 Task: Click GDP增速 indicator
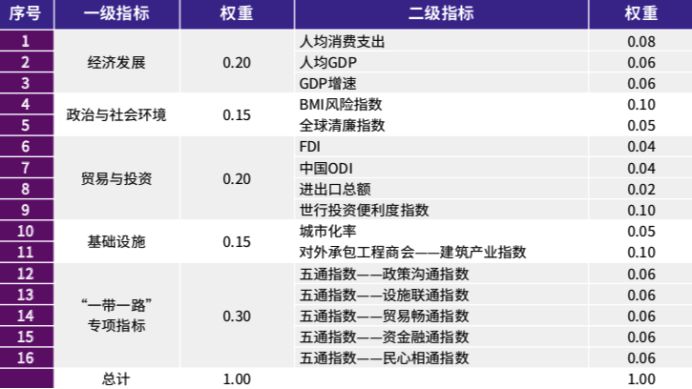(x=328, y=83)
